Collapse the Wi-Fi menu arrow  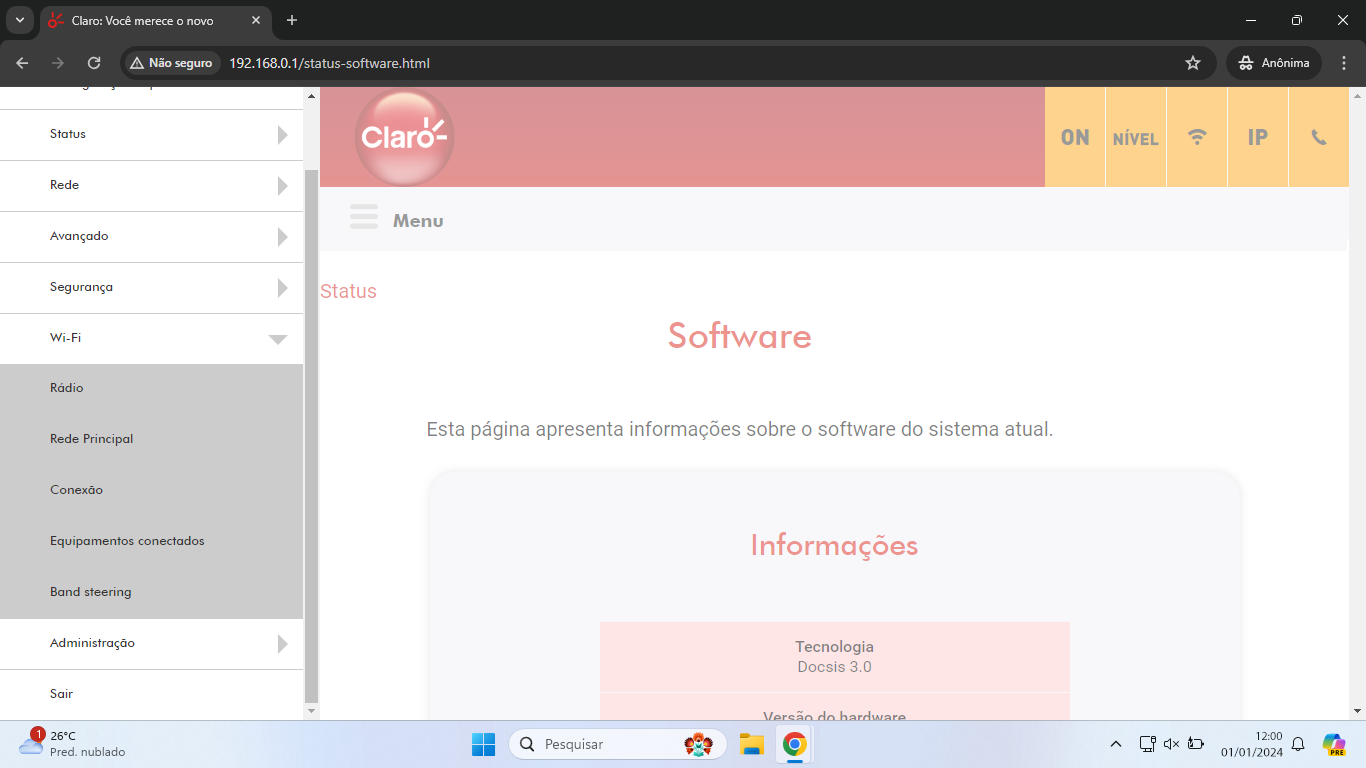278,339
